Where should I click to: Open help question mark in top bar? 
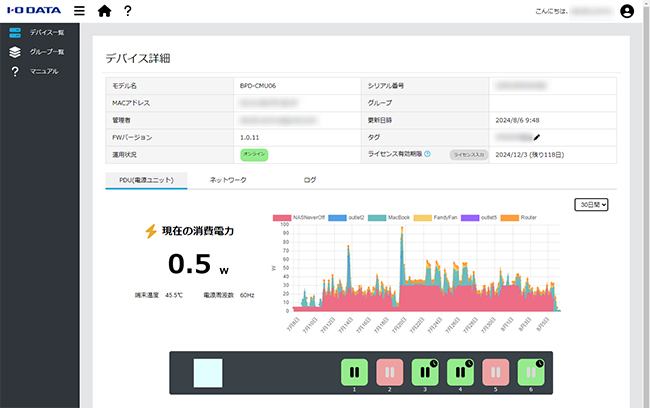click(128, 11)
